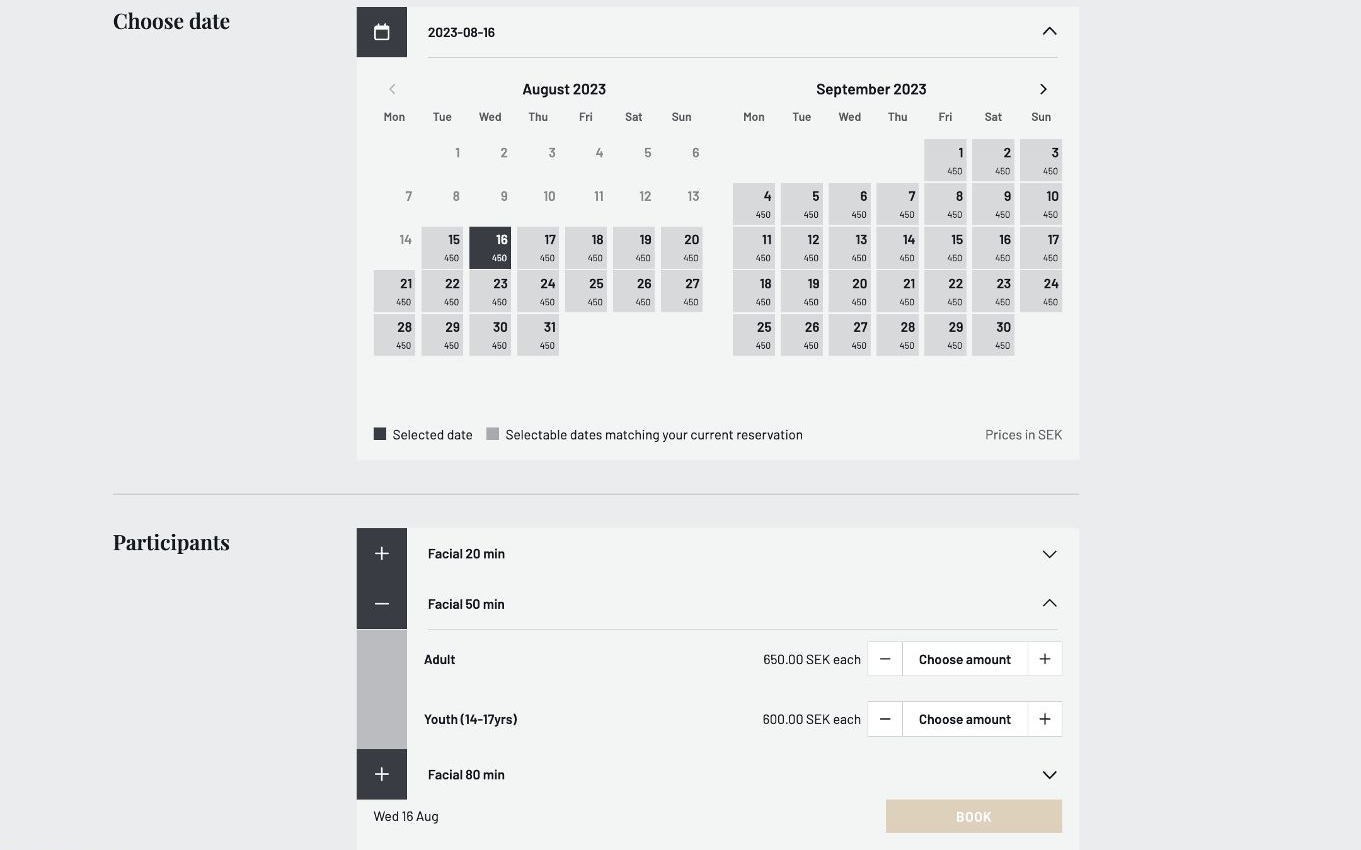Increase Adult amount with plus button
Image resolution: width=1361 pixels, height=850 pixels.
point(1044,659)
